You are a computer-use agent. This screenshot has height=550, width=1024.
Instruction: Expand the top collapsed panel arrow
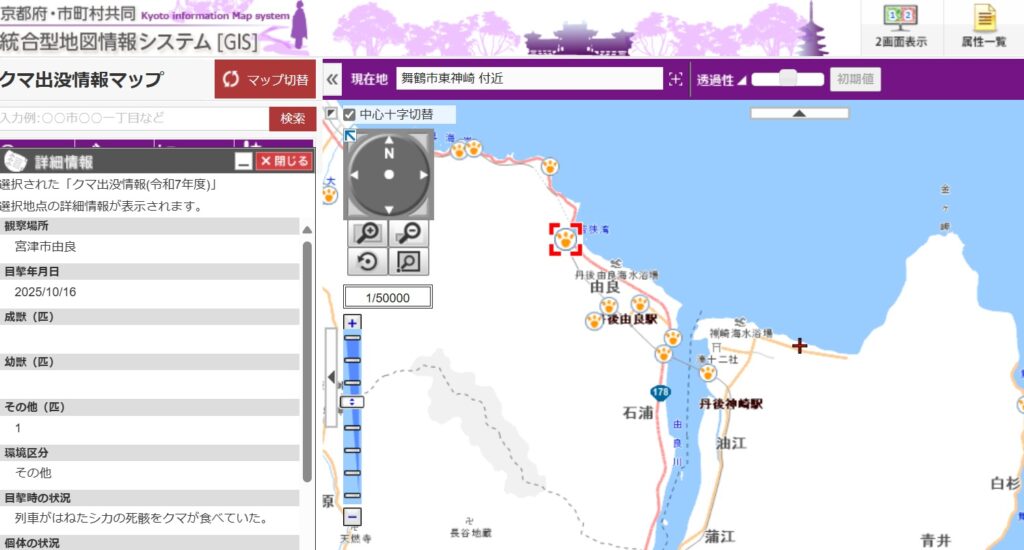click(799, 114)
